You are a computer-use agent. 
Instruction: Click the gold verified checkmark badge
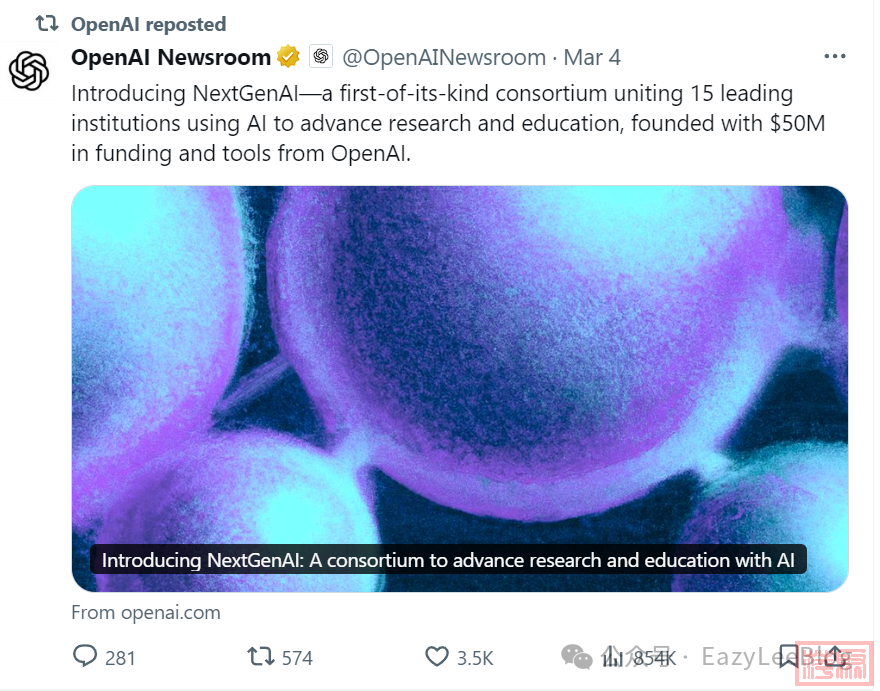point(288,57)
